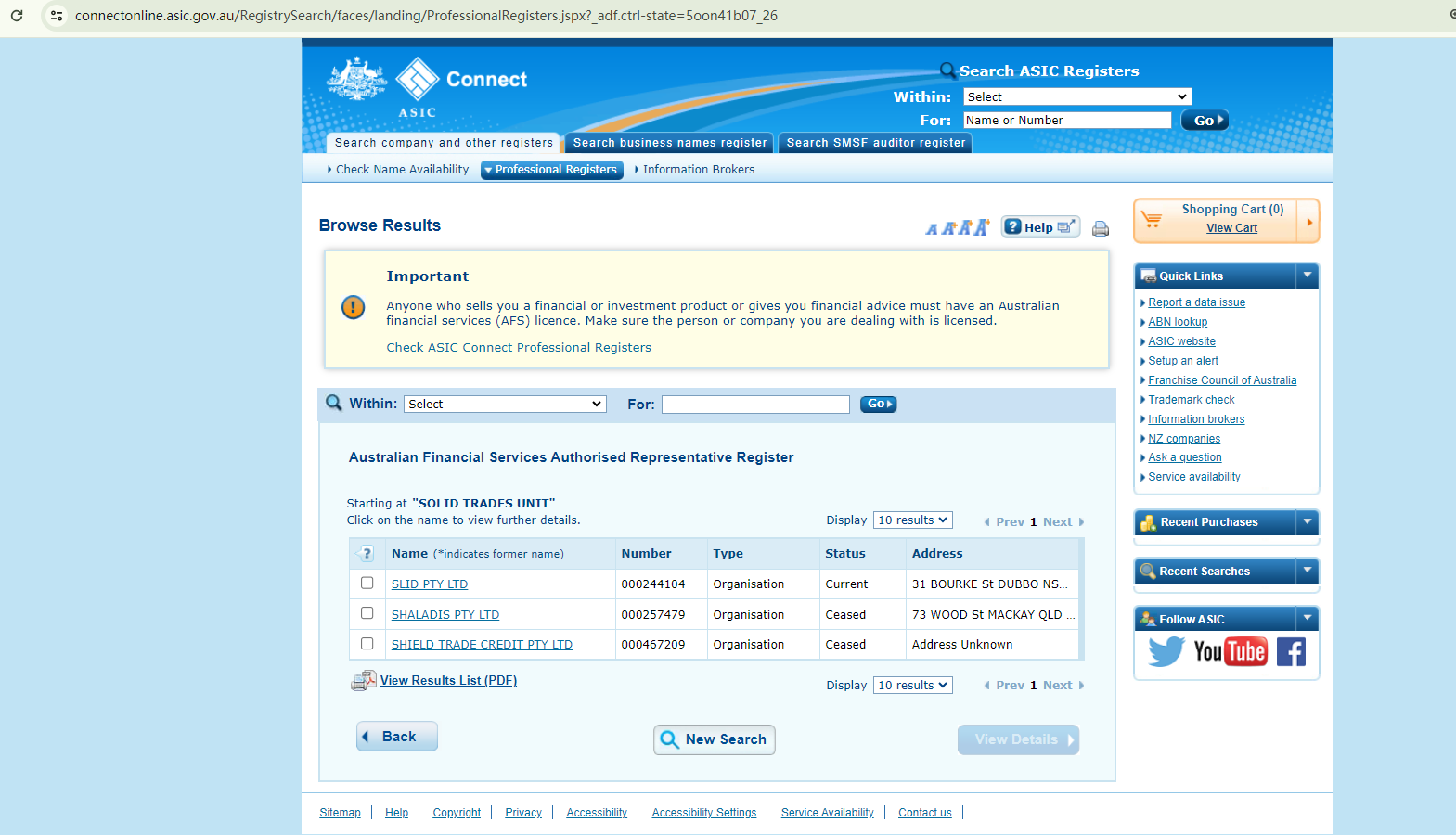Click the shopping cart icon
The height and width of the screenshot is (835, 1456).
pos(1152,220)
